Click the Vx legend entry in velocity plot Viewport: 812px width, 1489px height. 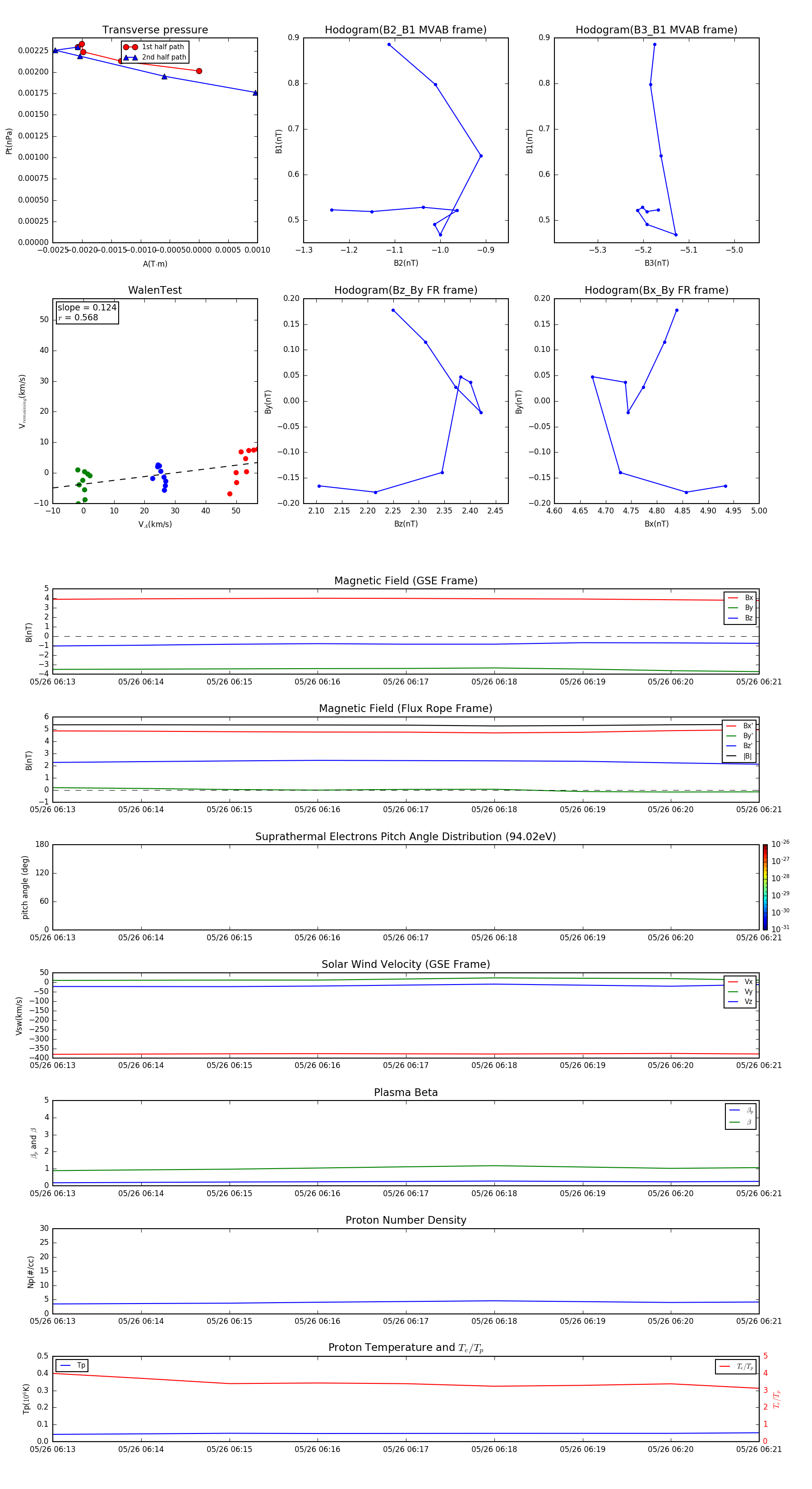tap(740, 981)
